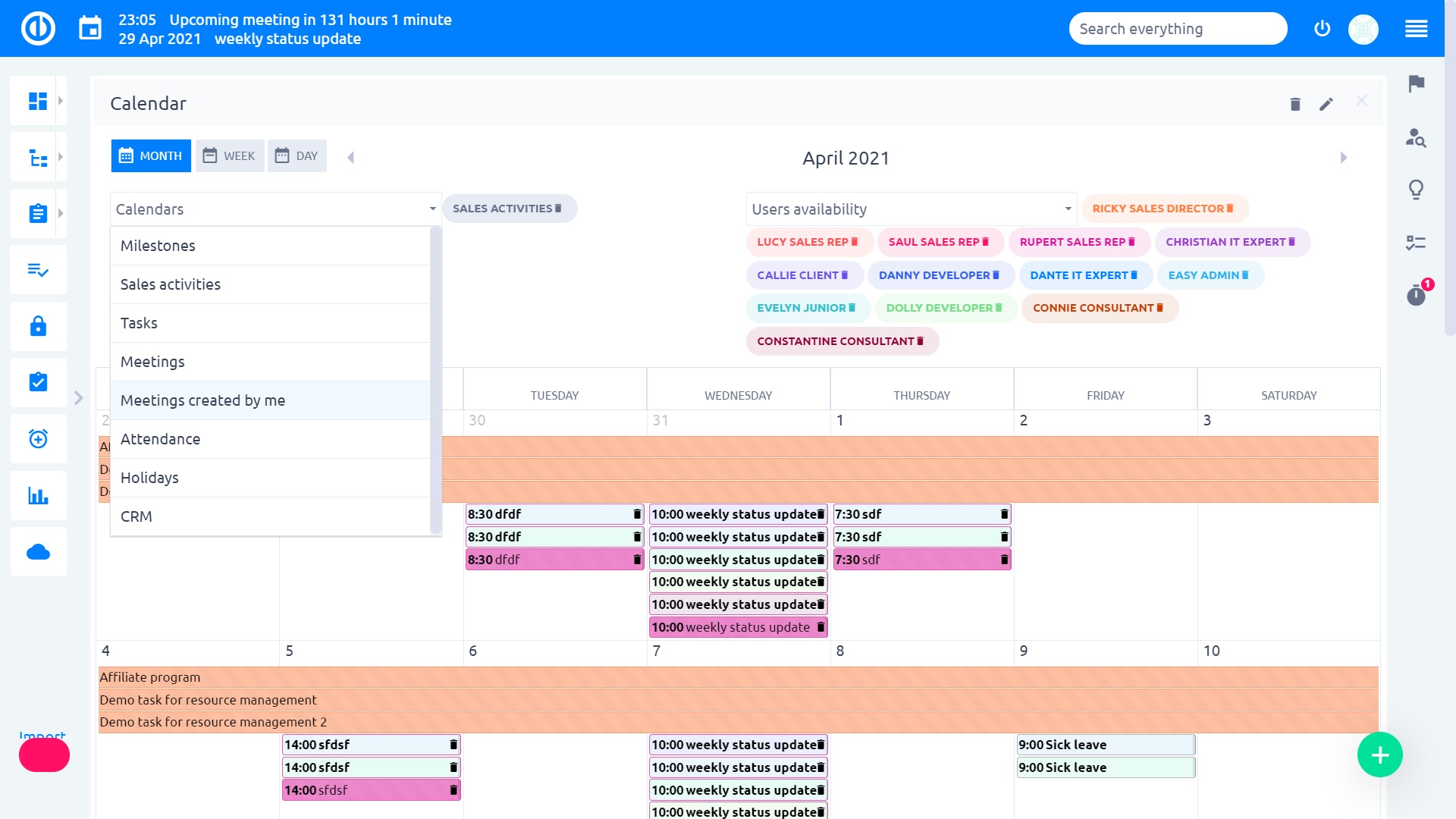Click the green plus button to add an event

[1379, 754]
